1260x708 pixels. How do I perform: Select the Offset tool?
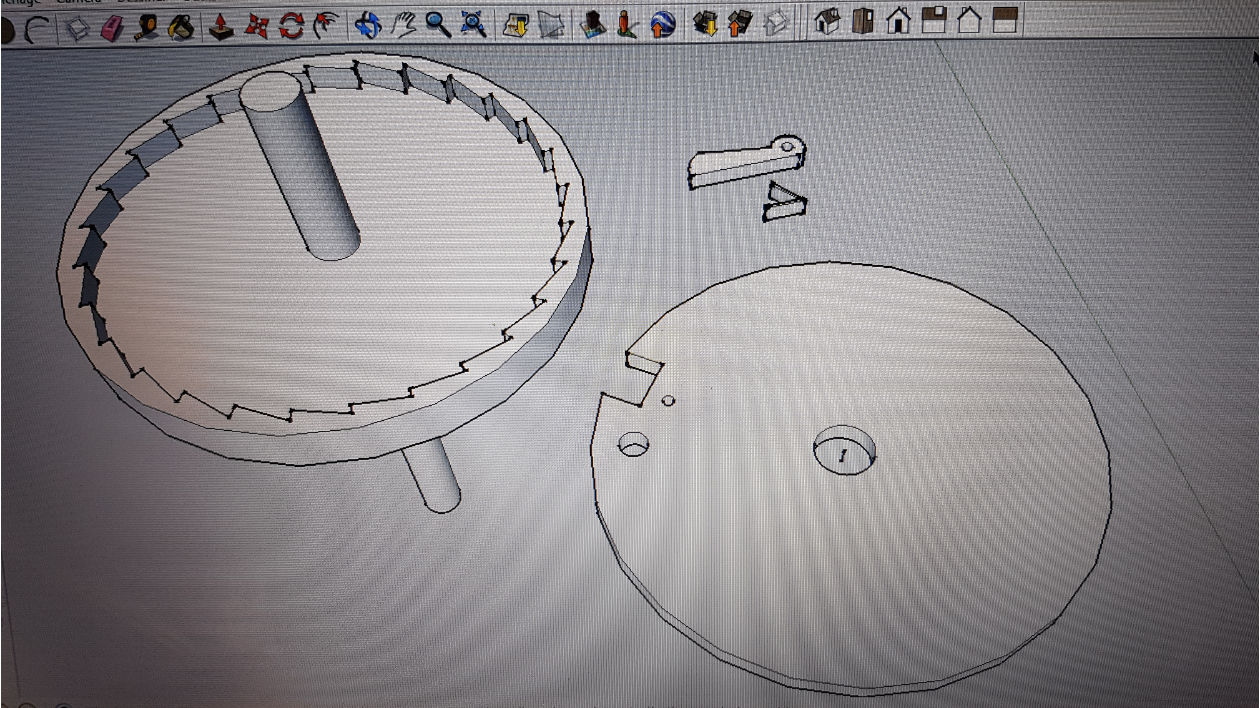click(x=326, y=25)
